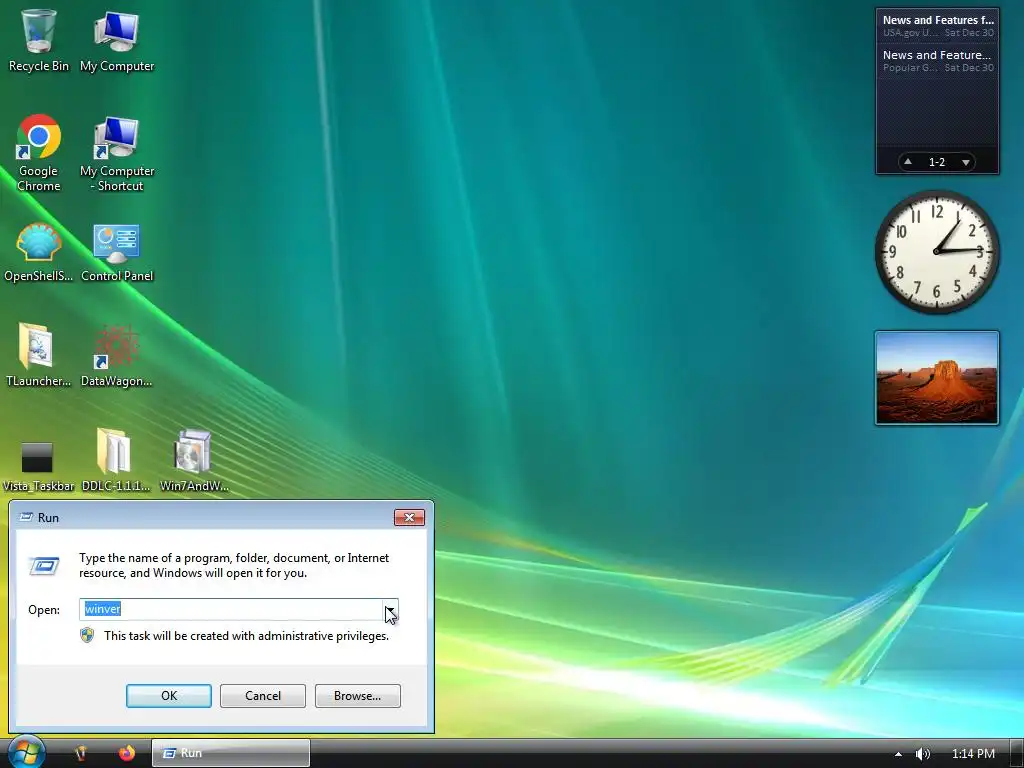Expand the Open field dropdown arrow
Image resolution: width=1024 pixels, height=768 pixels.
tap(390, 609)
